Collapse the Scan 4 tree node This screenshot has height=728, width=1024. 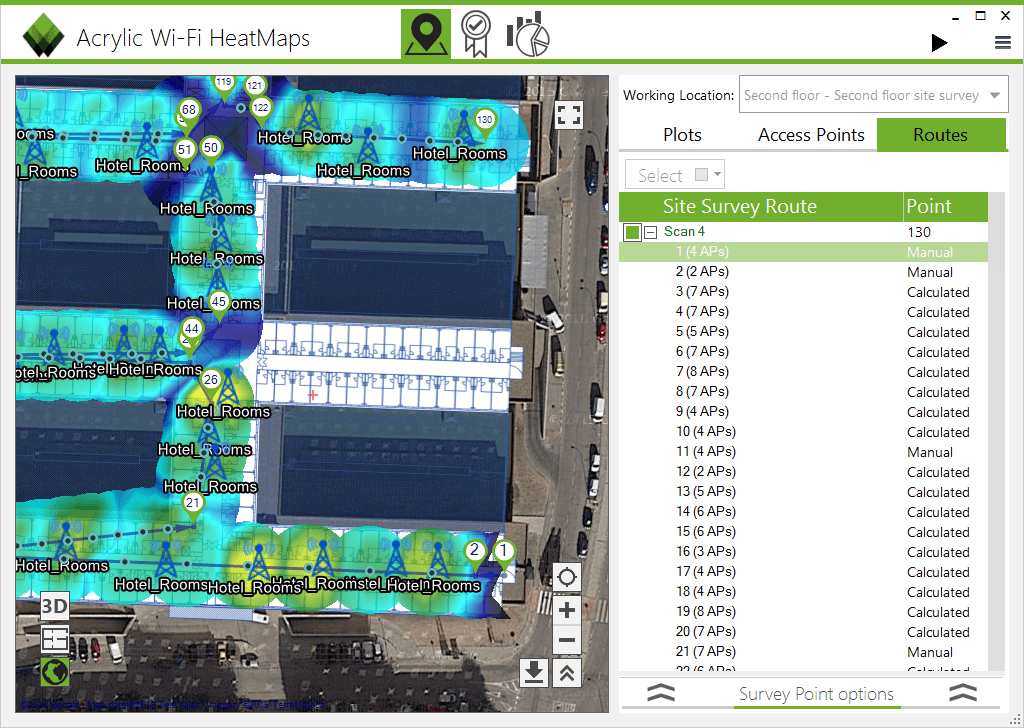[650, 232]
